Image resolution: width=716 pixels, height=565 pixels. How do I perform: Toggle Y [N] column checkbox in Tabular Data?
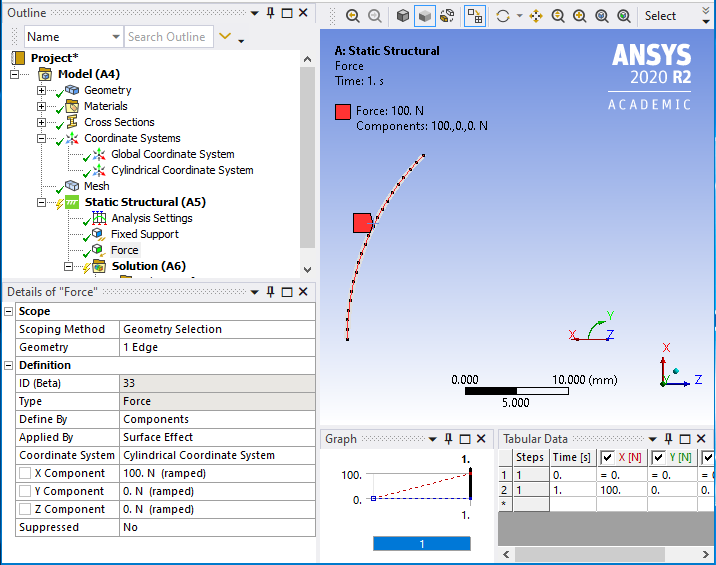[658, 457]
